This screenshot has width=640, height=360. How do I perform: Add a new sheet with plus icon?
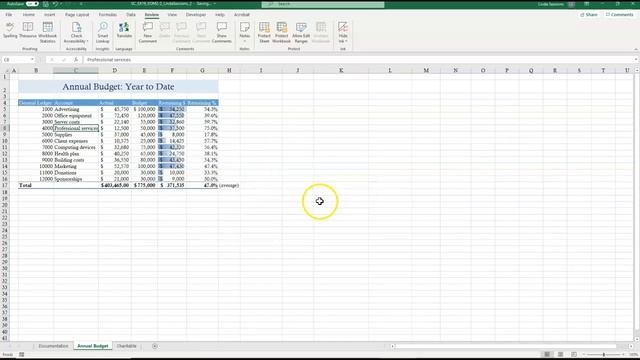(155, 346)
